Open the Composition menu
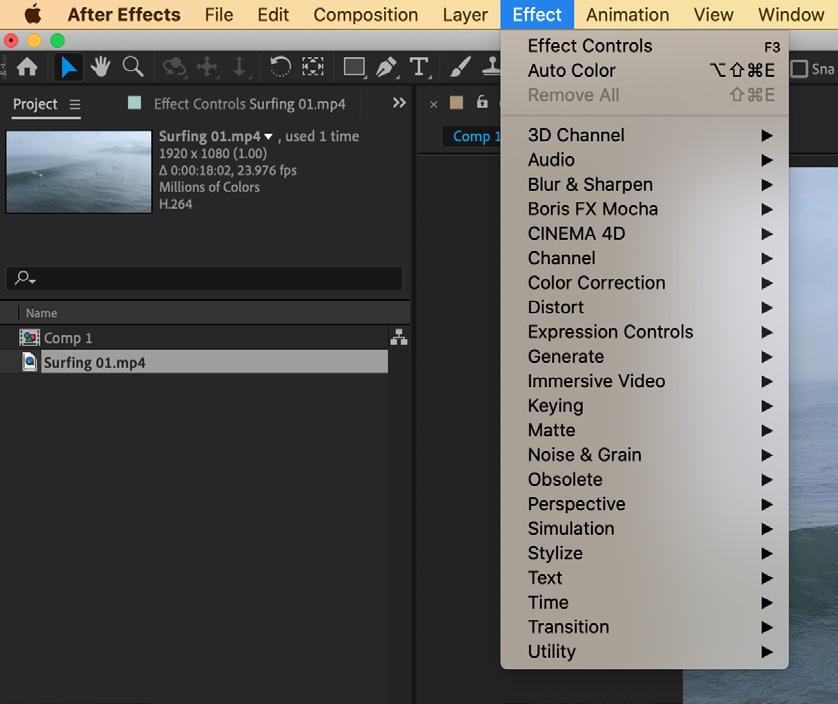838x704 pixels. (366, 14)
